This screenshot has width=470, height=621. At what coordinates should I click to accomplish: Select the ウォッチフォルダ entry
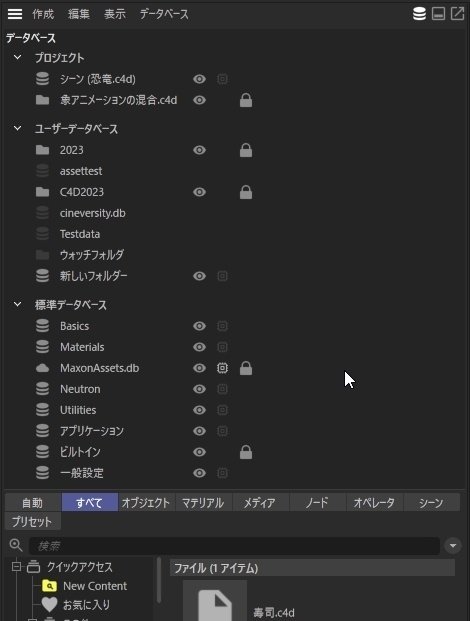[x=92, y=255]
